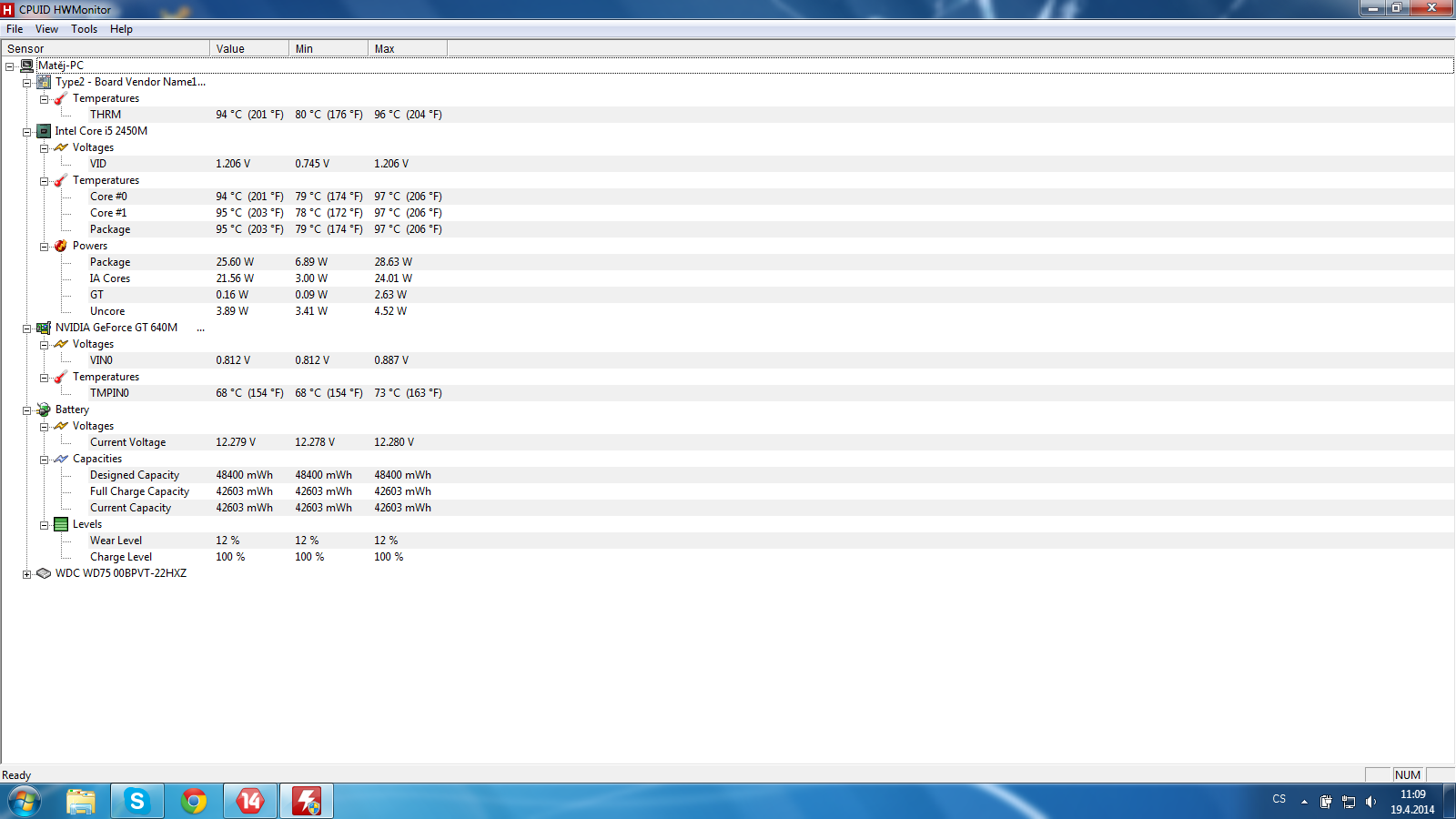
Task: Click the Sensor column header
Action: click(x=106, y=48)
